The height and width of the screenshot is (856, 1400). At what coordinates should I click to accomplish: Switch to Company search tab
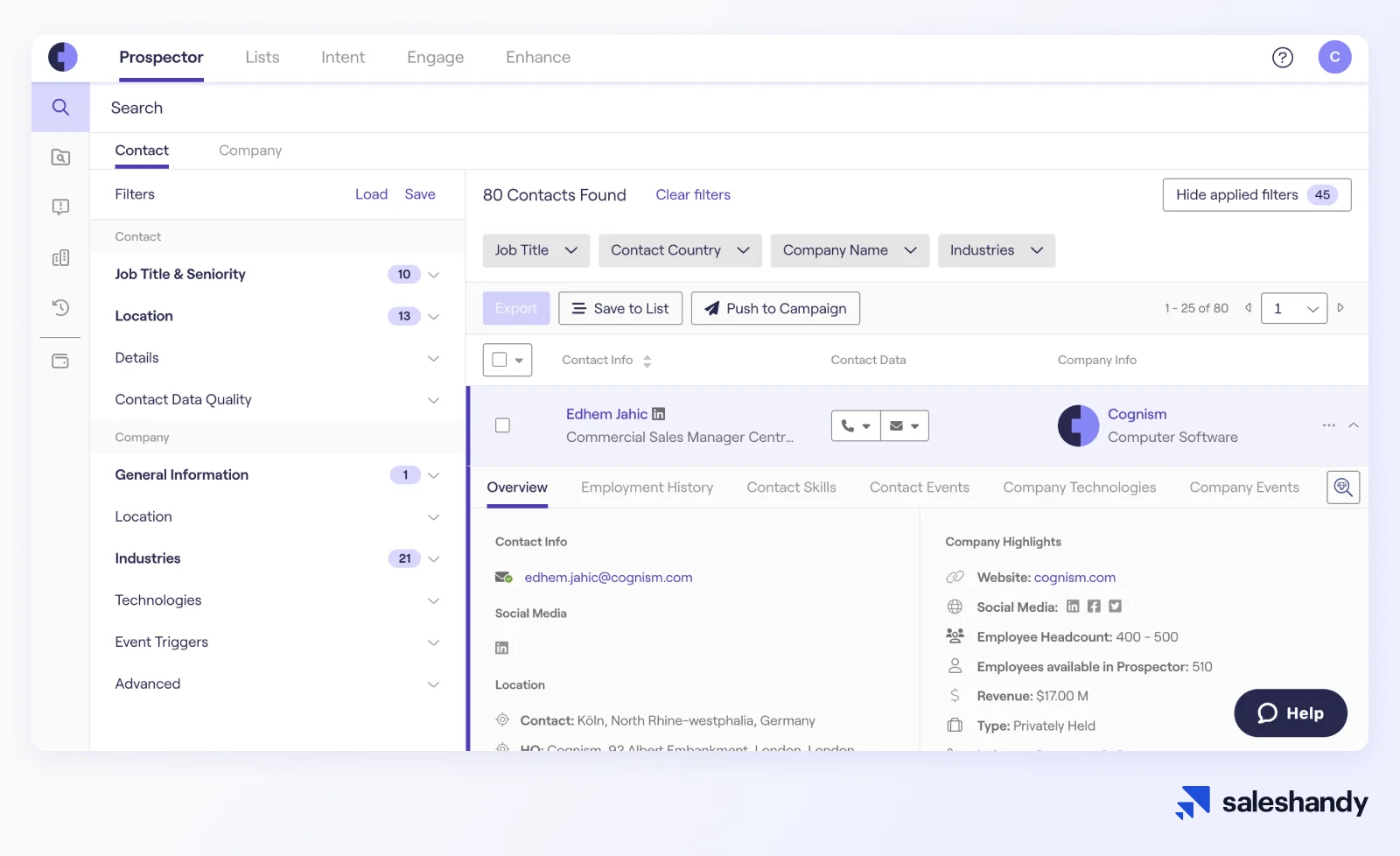point(250,151)
